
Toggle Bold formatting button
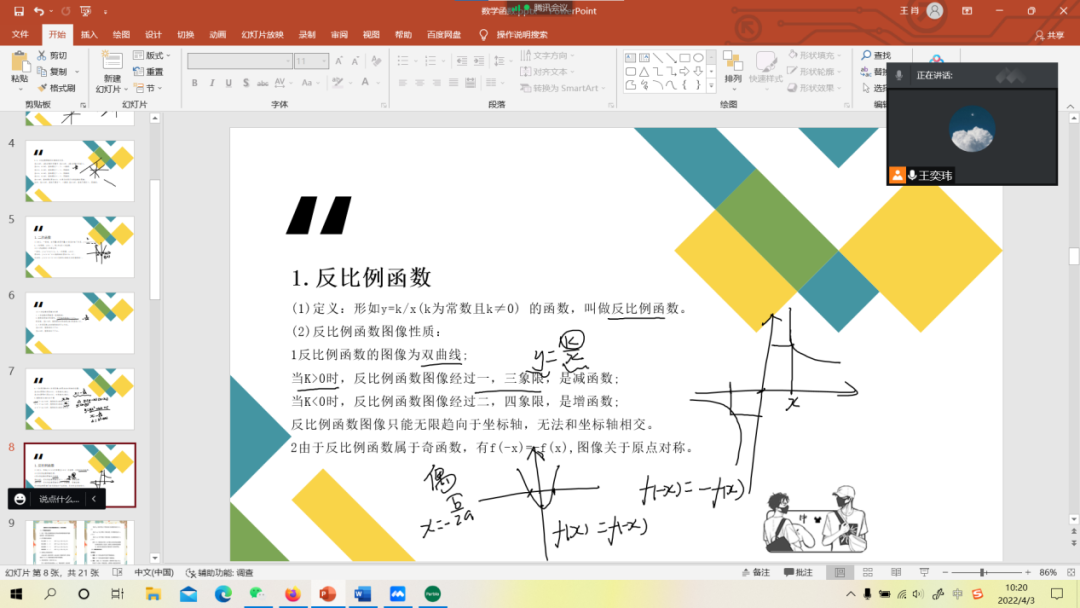tap(194, 83)
